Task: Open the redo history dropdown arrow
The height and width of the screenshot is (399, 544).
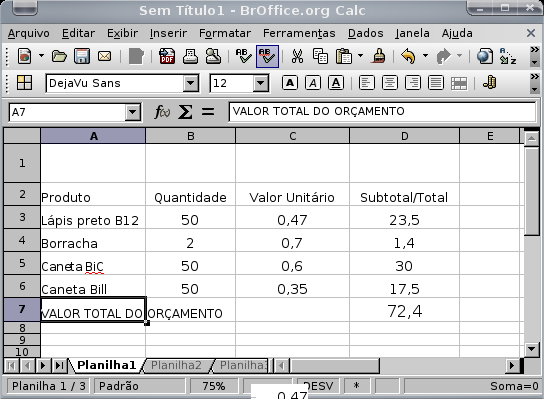Action: pos(459,56)
